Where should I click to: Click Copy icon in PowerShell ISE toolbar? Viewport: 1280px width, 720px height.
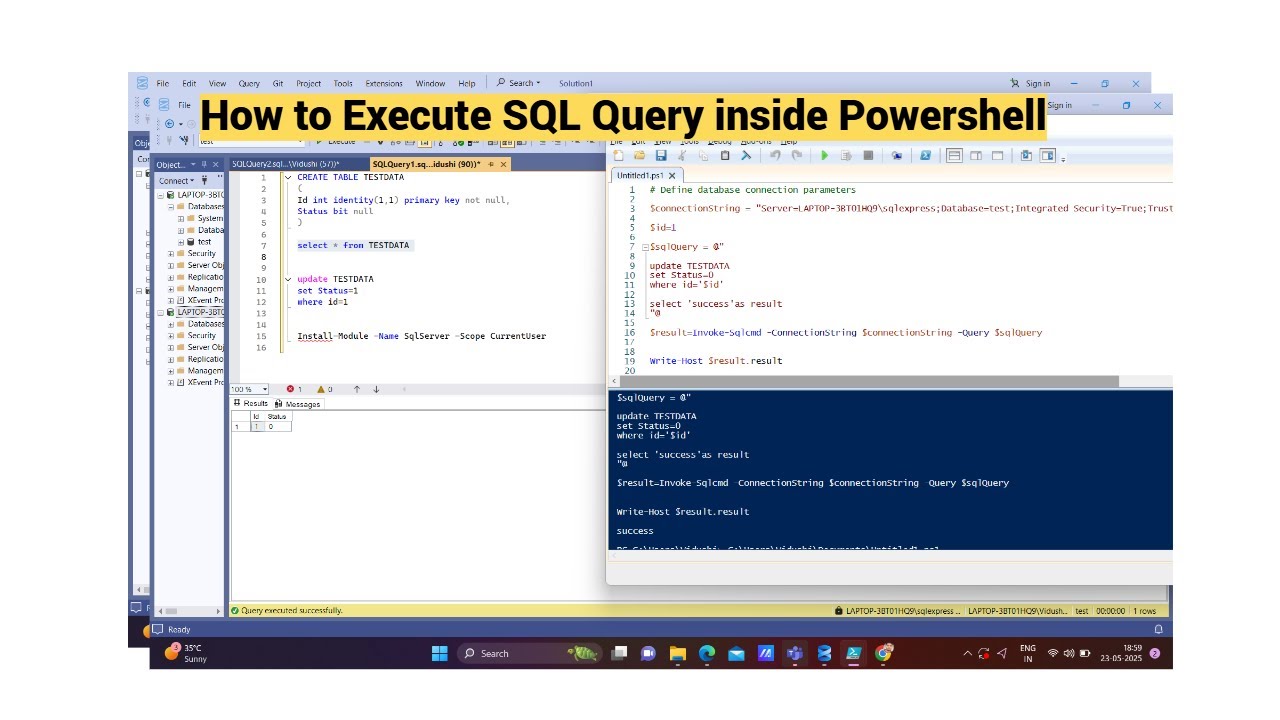pos(703,155)
